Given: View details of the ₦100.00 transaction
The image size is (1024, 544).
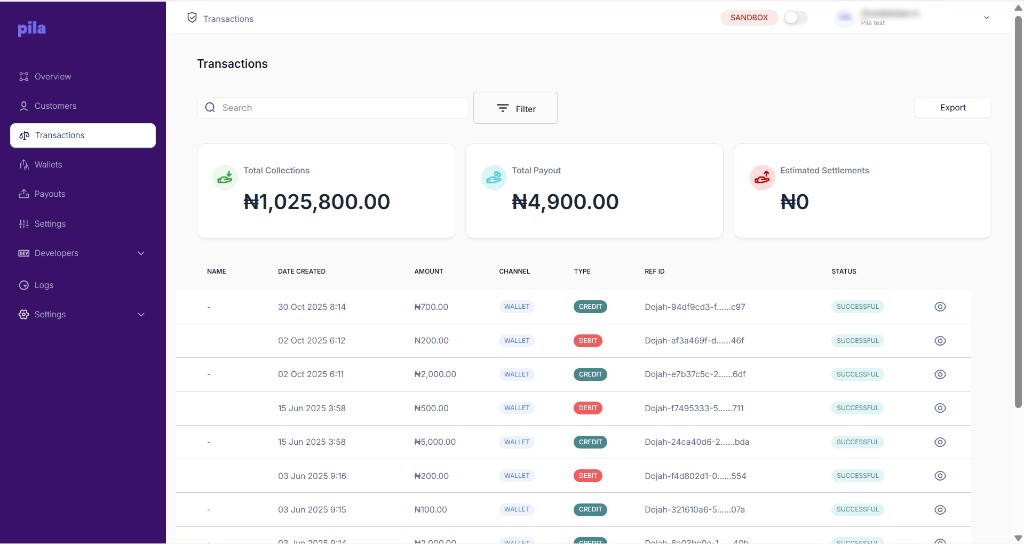Looking at the screenshot, I should tap(940, 509).
